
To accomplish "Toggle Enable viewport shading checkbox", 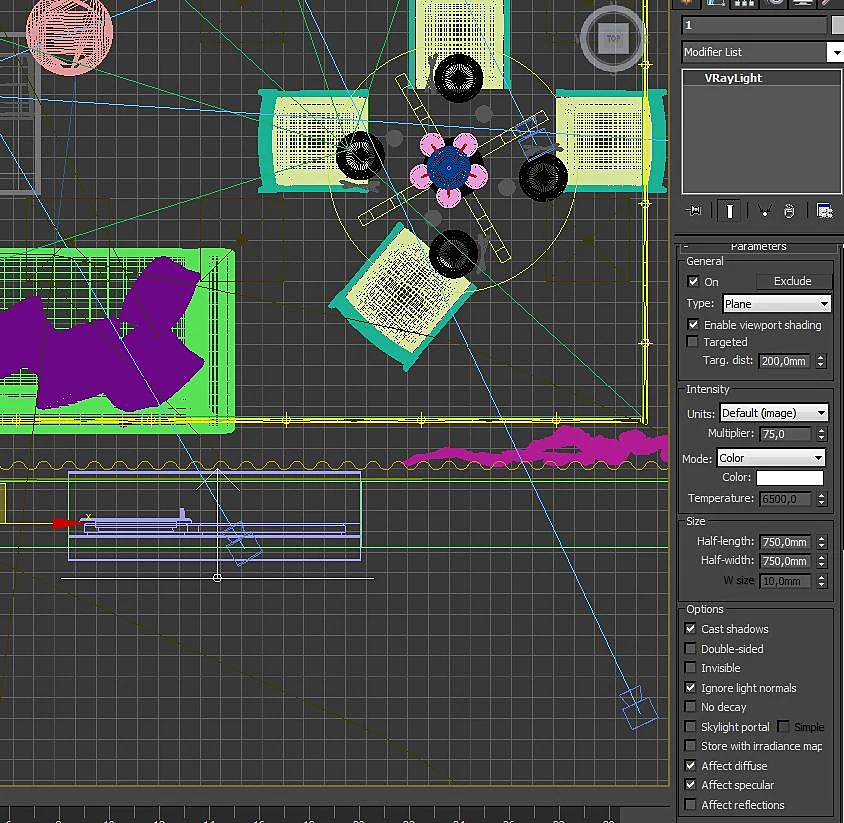I will coord(693,325).
